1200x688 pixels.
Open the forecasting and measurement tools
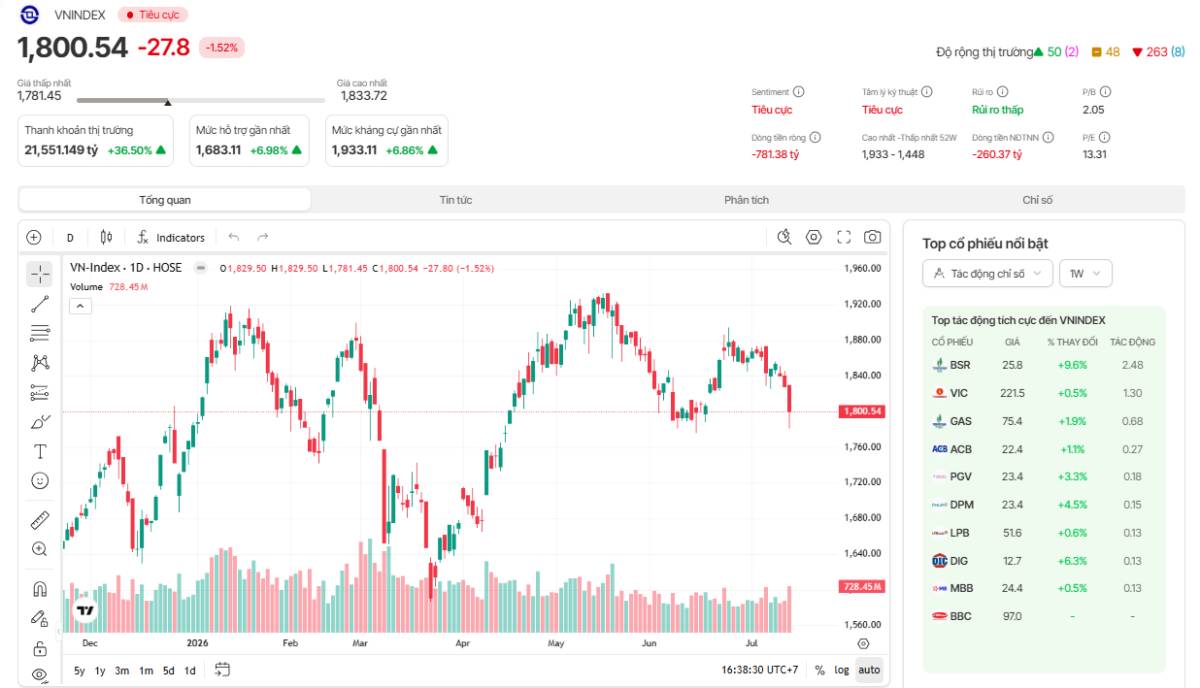[40, 392]
